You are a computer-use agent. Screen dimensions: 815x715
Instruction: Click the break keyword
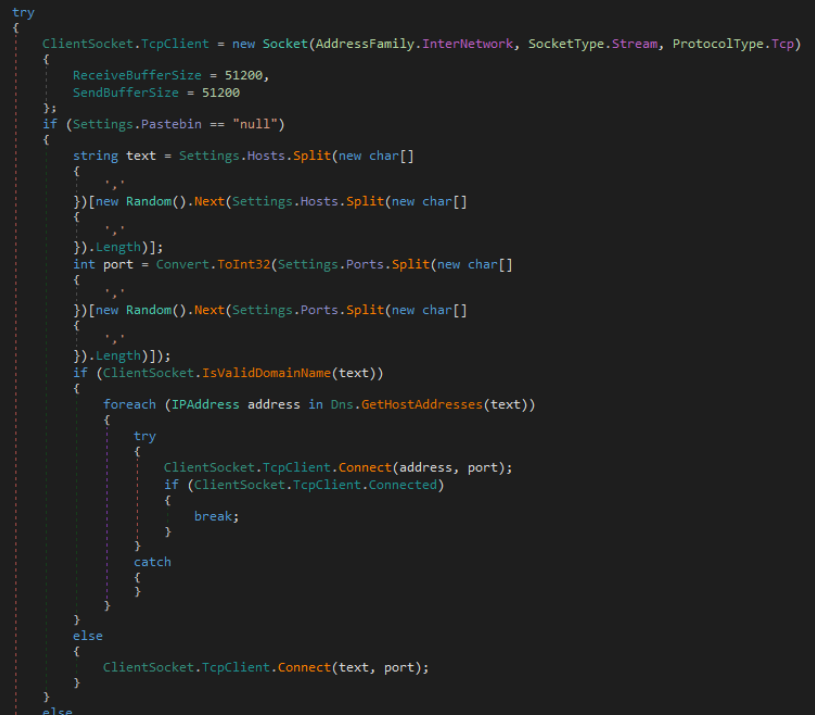[216, 516]
